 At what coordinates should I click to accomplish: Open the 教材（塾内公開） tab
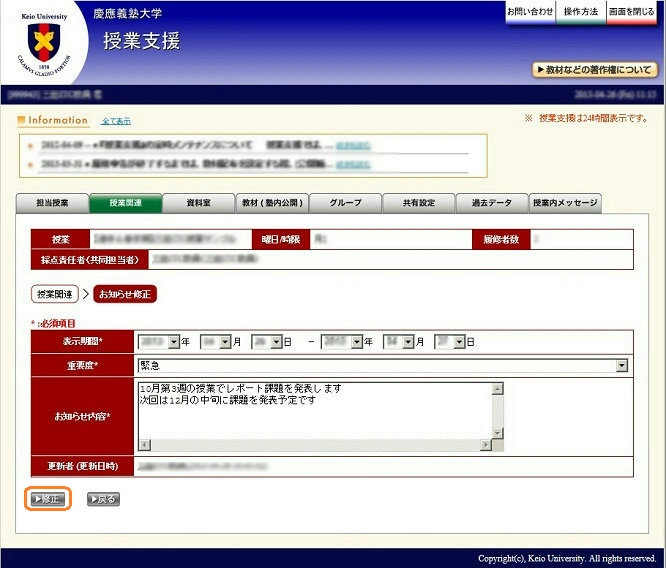click(x=272, y=203)
